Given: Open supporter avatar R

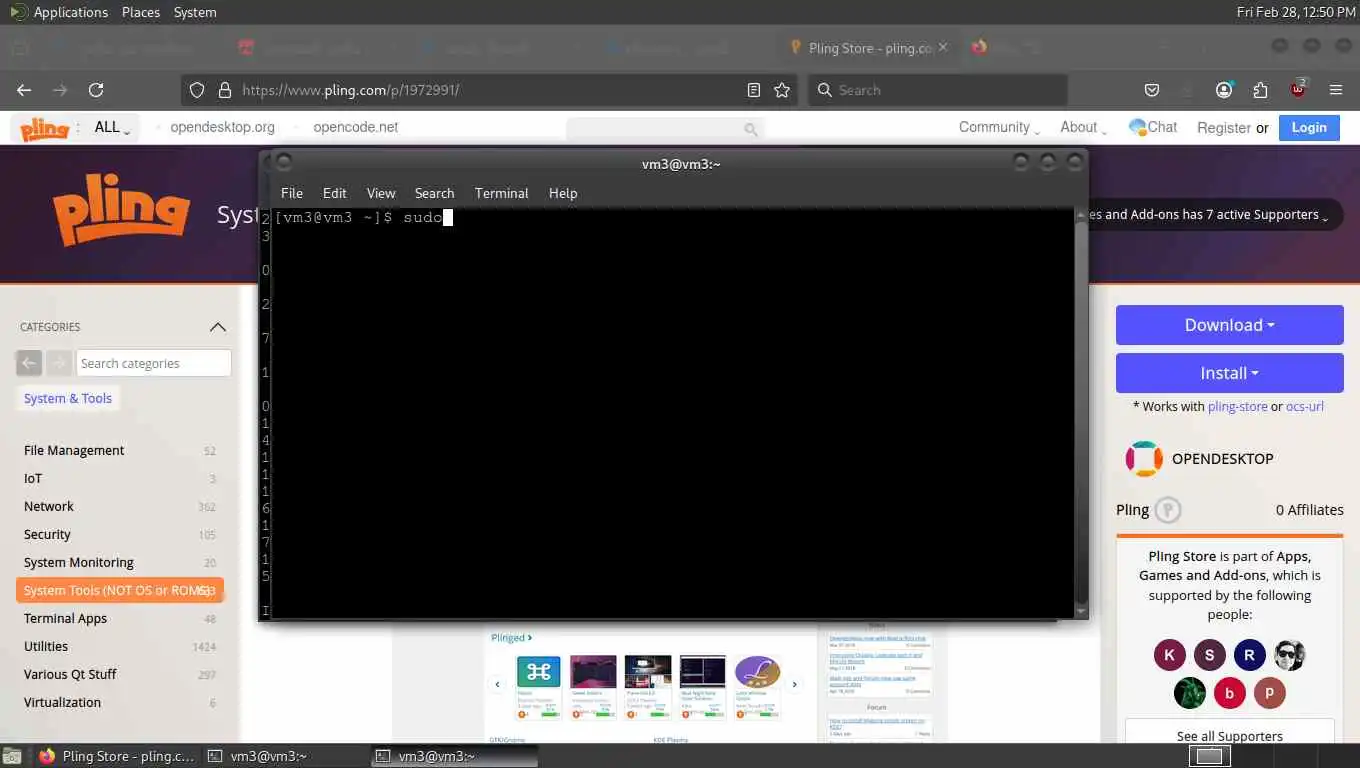Looking at the screenshot, I should tap(1249, 656).
